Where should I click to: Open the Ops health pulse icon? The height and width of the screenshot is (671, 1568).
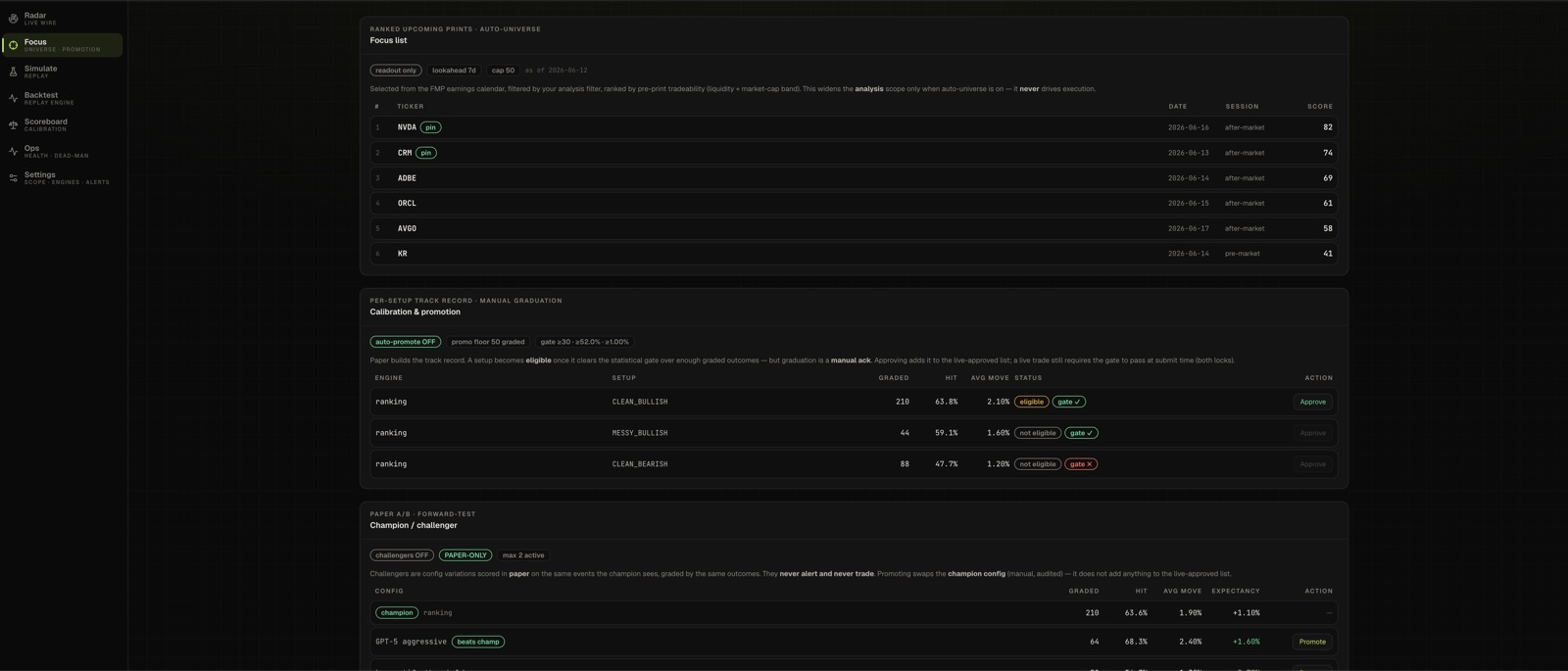tap(14, 151)
